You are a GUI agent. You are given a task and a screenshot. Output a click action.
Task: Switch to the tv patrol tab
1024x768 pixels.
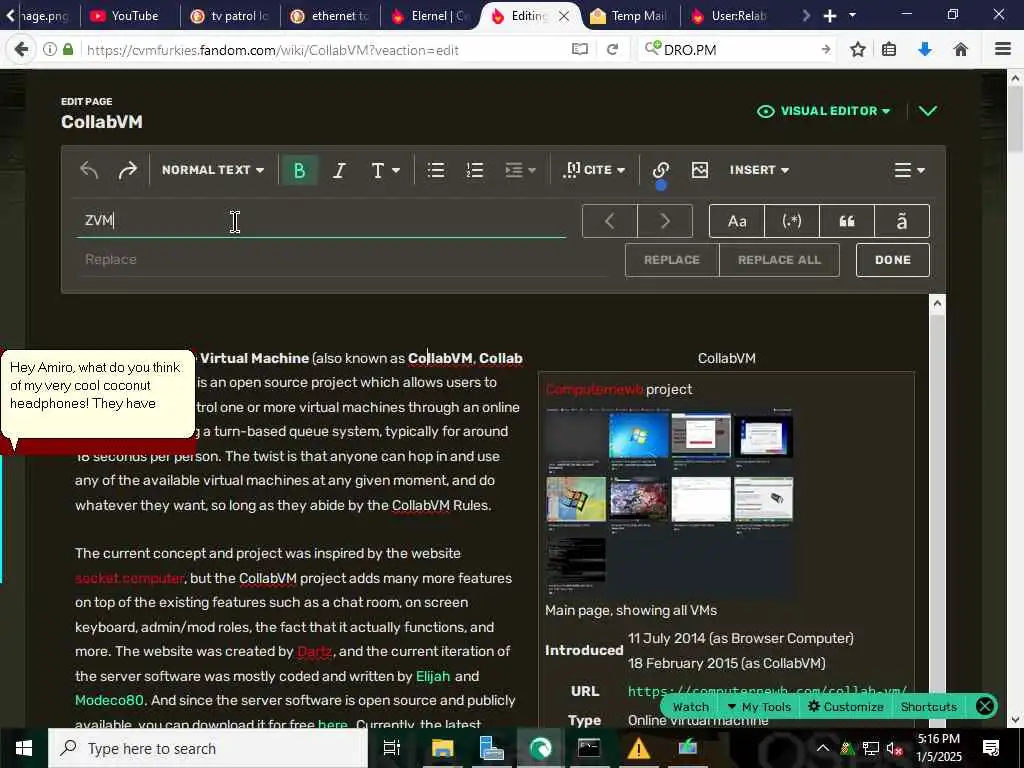click(230, 16)
